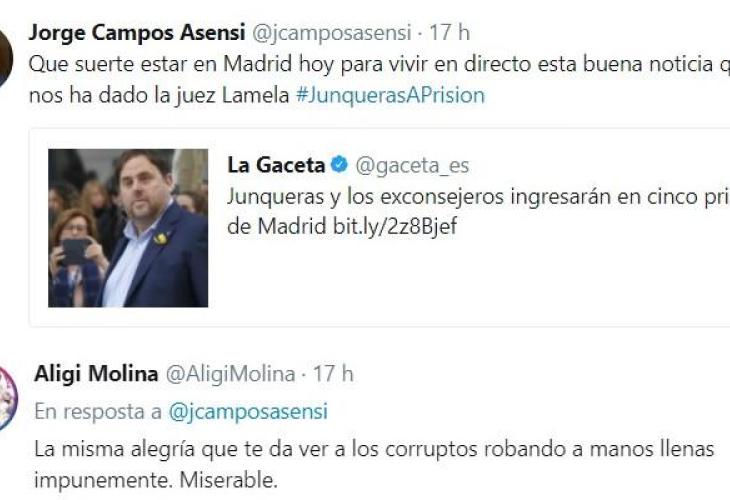Image resolution: width=730 pixels, height=500 pixels.
Task: Follow the bit.ly/2z8Bjef link
Action: (x=395, y=227)
